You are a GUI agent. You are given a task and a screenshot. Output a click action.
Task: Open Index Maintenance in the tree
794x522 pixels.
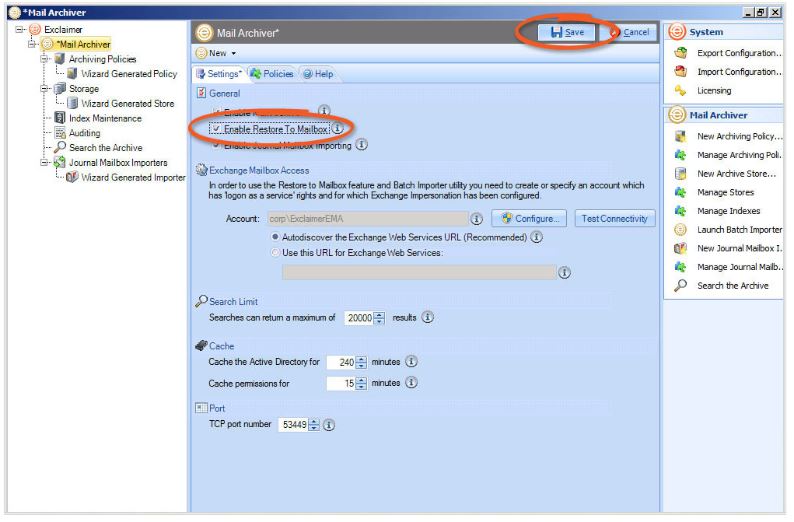105,118
